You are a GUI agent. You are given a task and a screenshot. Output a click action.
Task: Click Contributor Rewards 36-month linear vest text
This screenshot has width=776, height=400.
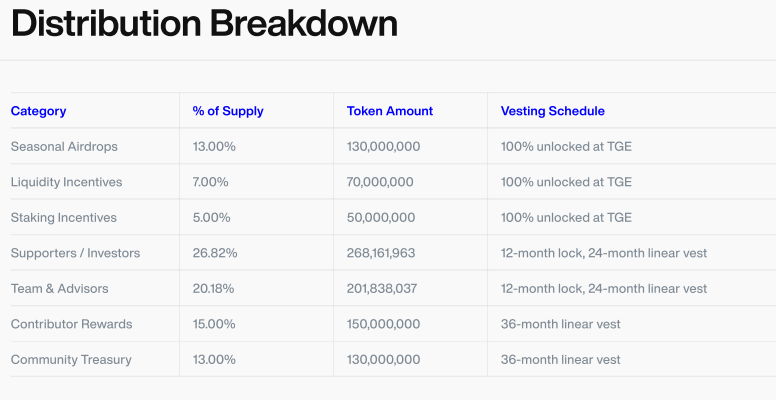(560, 324)
